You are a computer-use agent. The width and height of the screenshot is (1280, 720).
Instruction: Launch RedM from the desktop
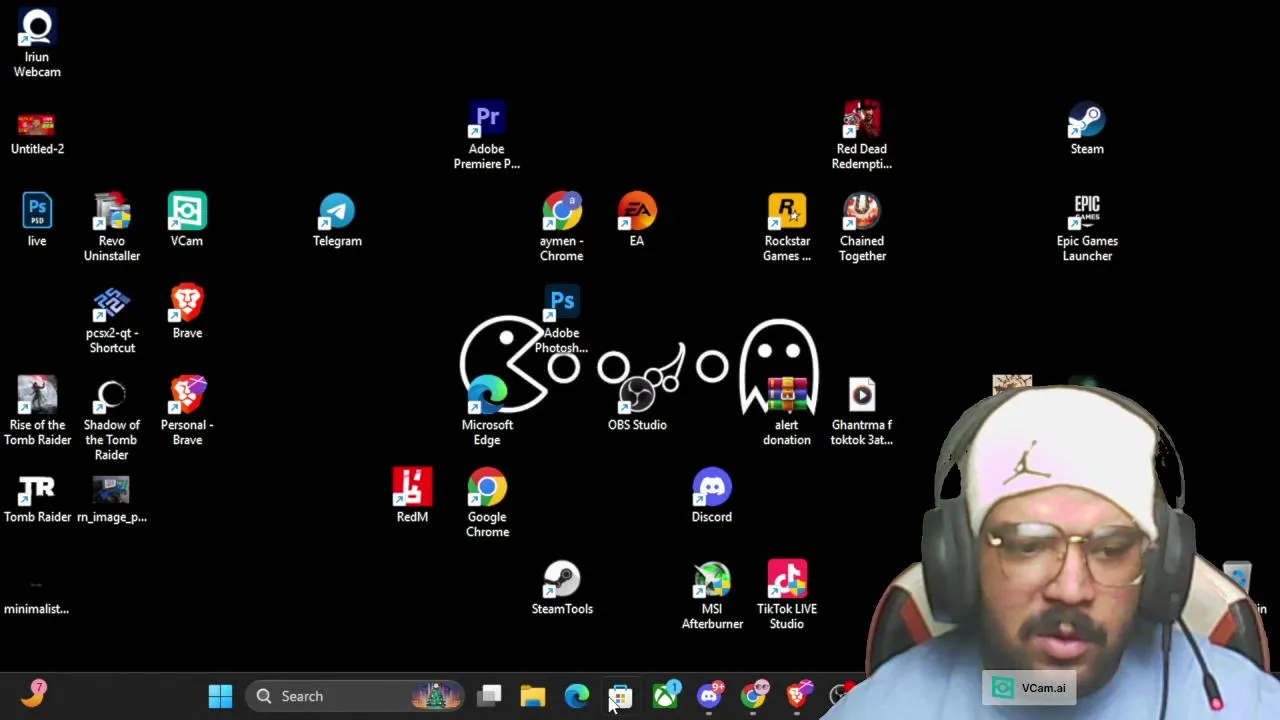click(x=412, y=496)
